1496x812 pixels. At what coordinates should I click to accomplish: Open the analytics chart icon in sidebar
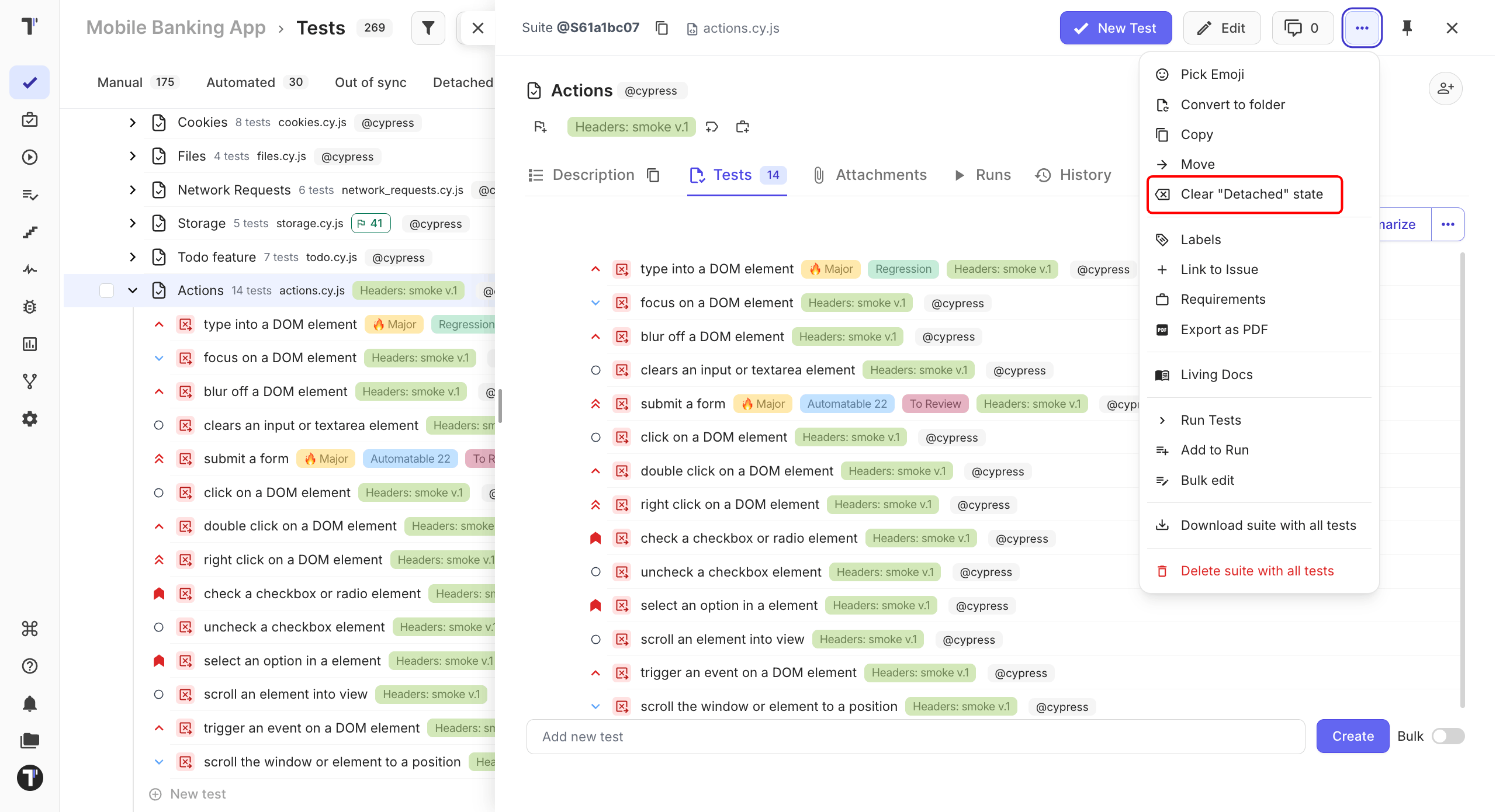[x=30, y=344]
